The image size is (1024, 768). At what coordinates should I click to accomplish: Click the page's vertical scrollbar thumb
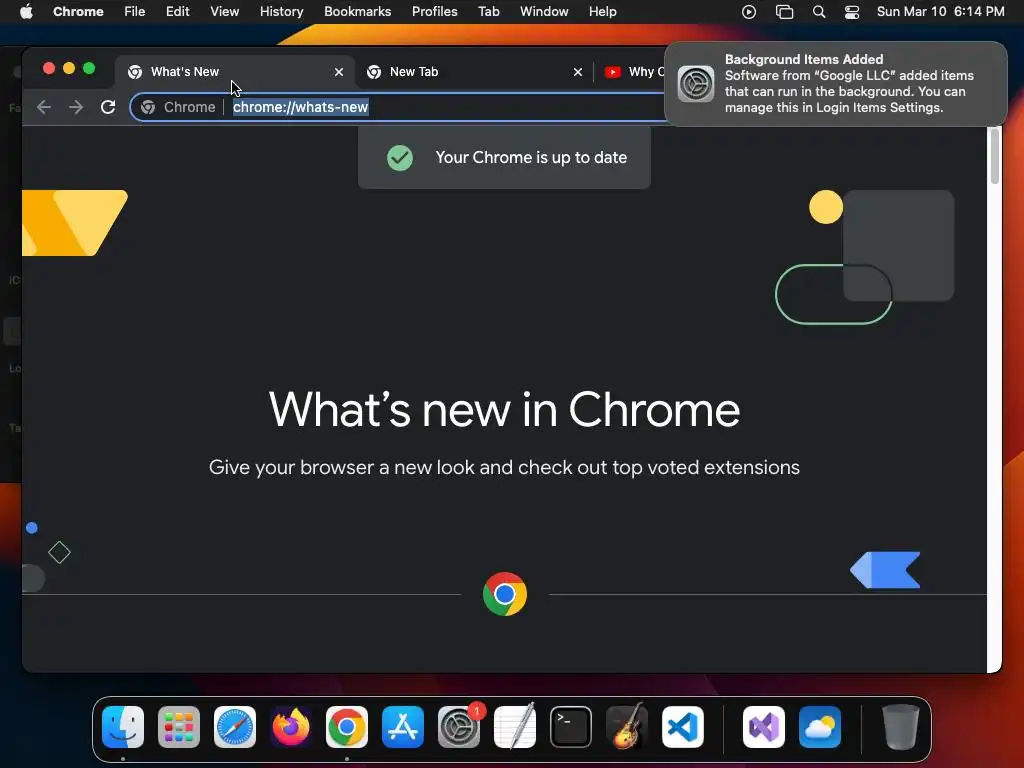click(994, 156)
